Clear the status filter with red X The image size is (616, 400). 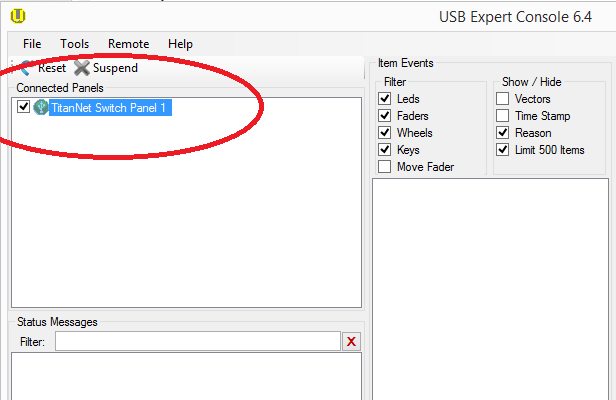pyautogui.click(x=351, y=341)
